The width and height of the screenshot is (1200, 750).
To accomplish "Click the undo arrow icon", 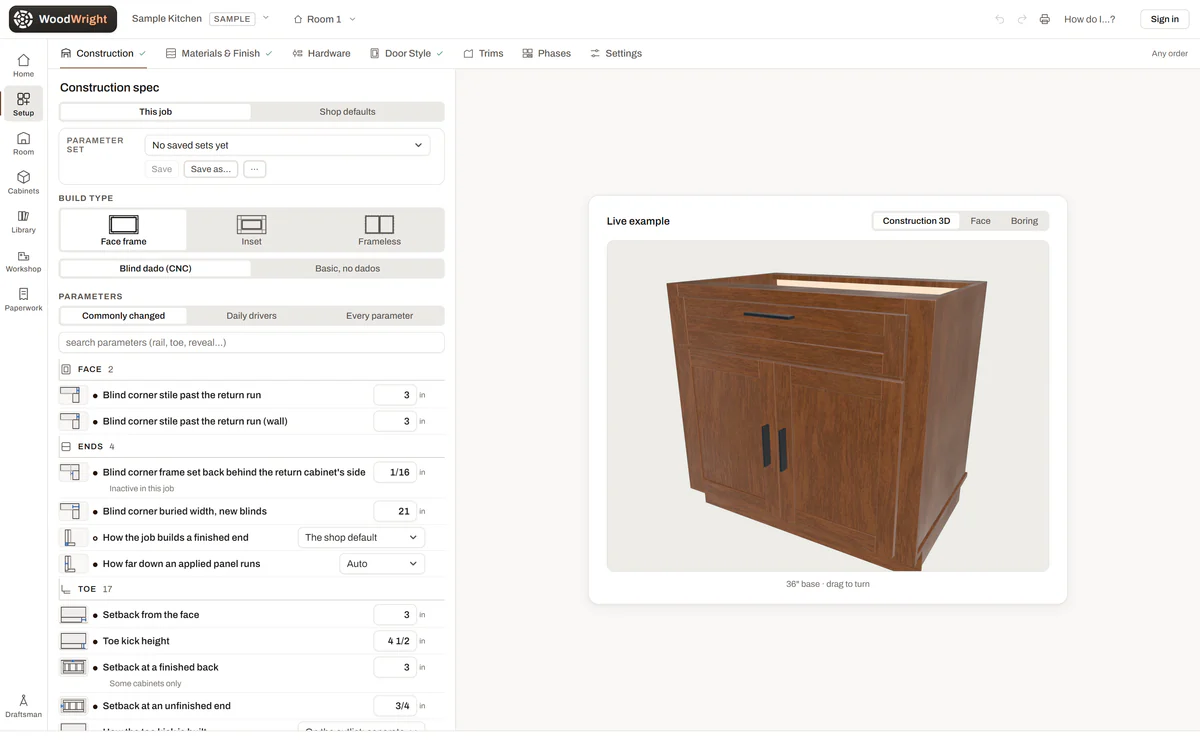I will [x=1000, y=19].
